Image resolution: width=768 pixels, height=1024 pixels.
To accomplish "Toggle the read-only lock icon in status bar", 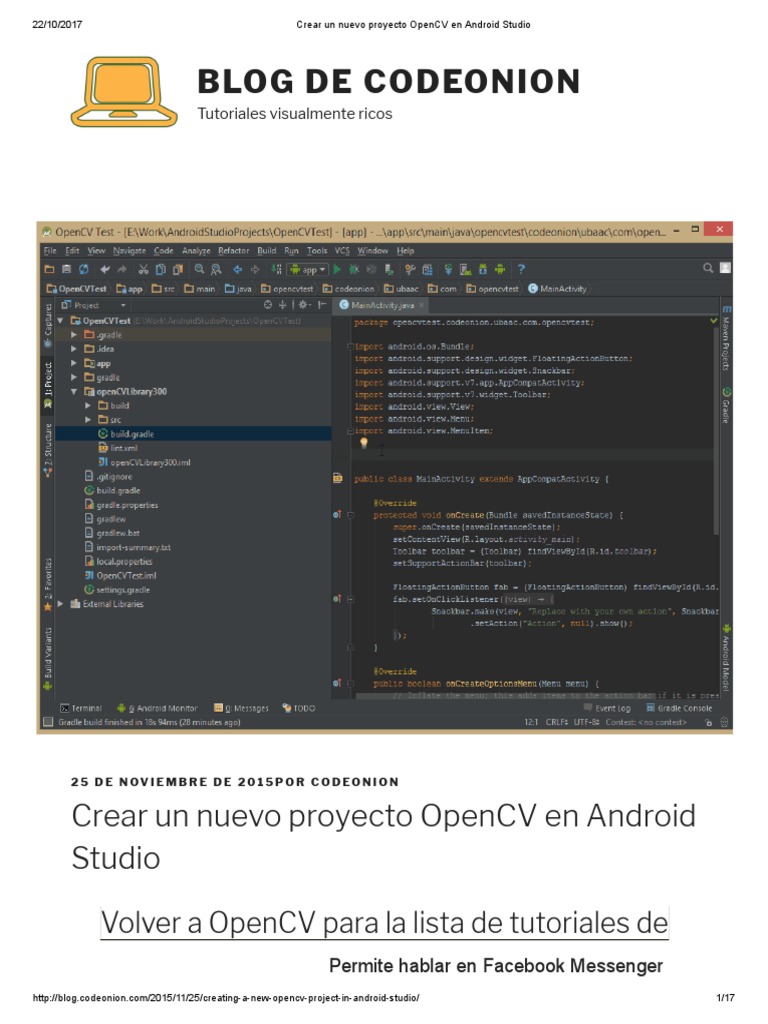I will [x=709, y=722].
